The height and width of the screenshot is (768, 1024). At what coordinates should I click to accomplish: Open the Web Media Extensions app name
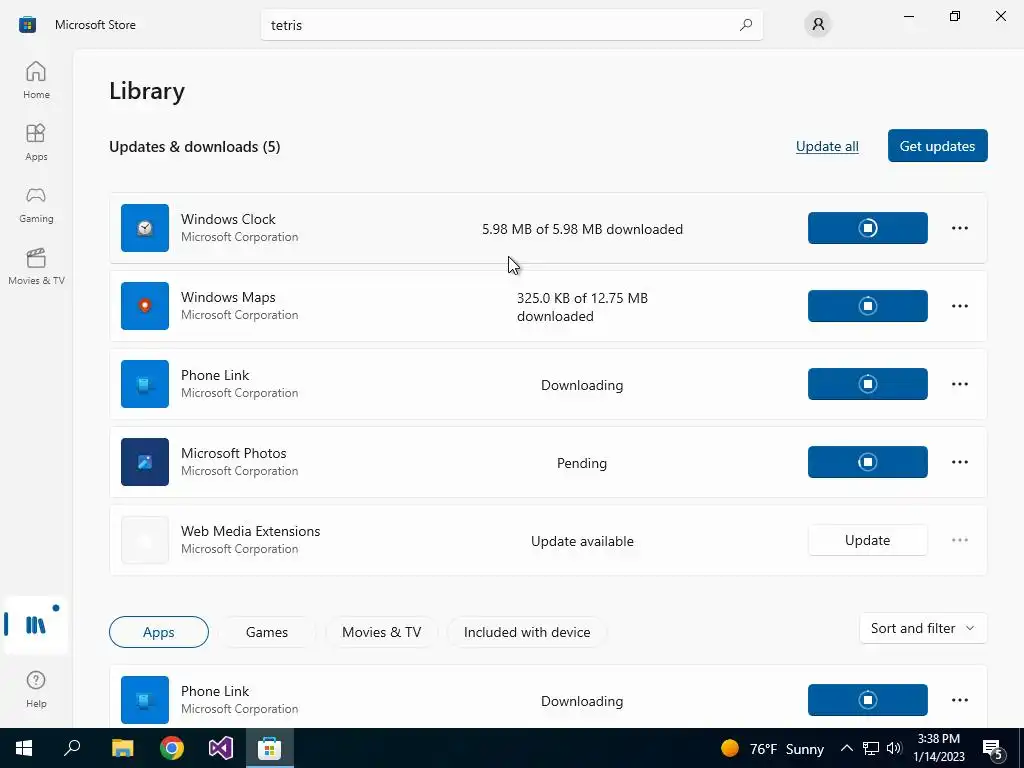[251, 531]
